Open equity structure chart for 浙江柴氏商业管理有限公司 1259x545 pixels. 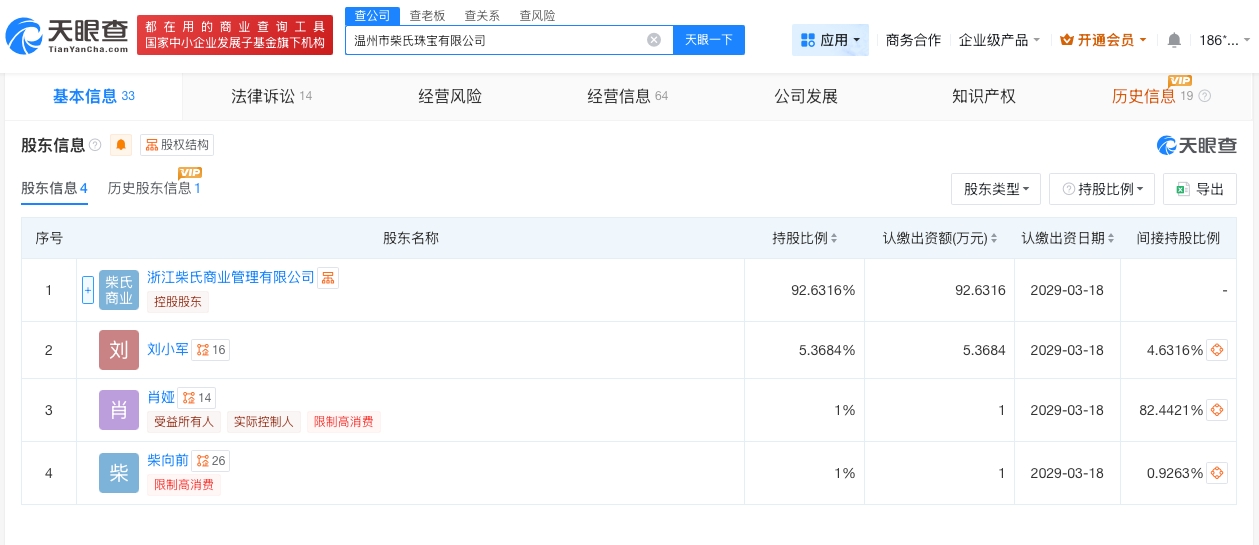328,277
